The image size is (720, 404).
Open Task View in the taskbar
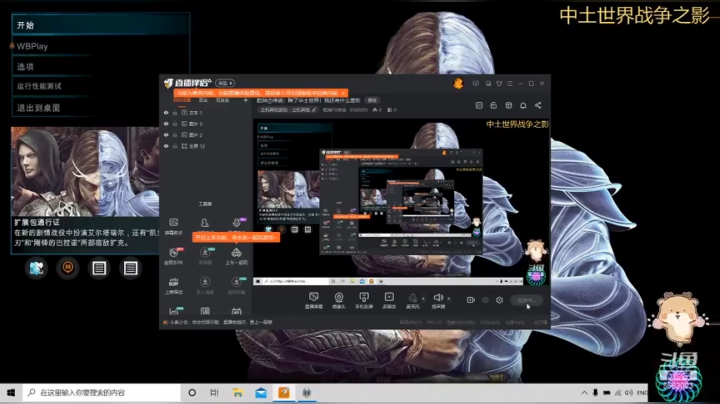pos(214,393)
